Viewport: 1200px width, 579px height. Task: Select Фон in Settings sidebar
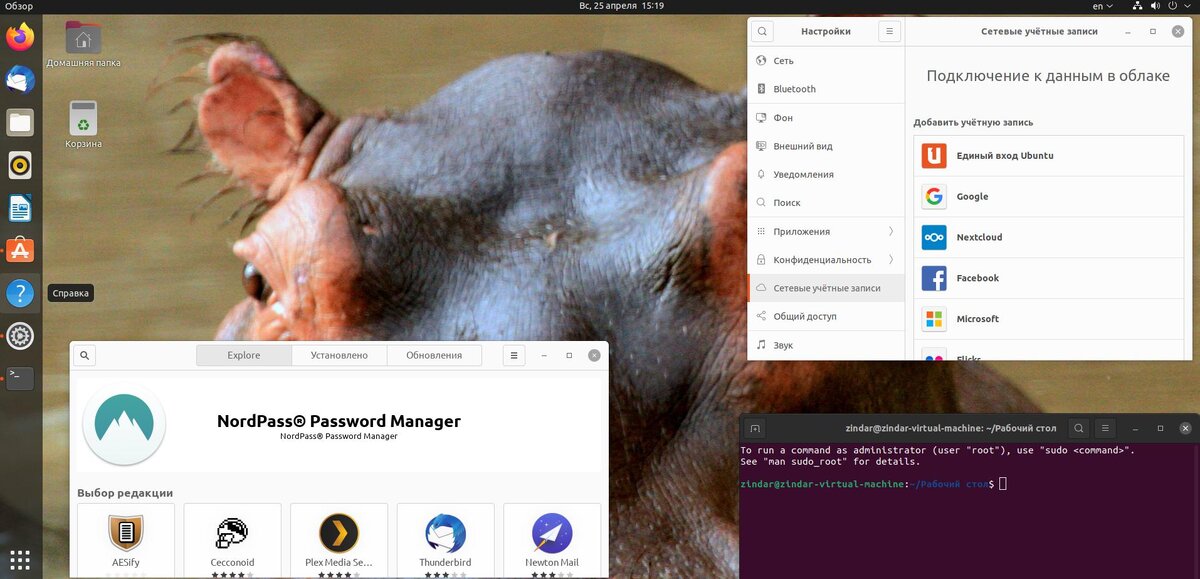pyautogui.click(x=826, y=118)
